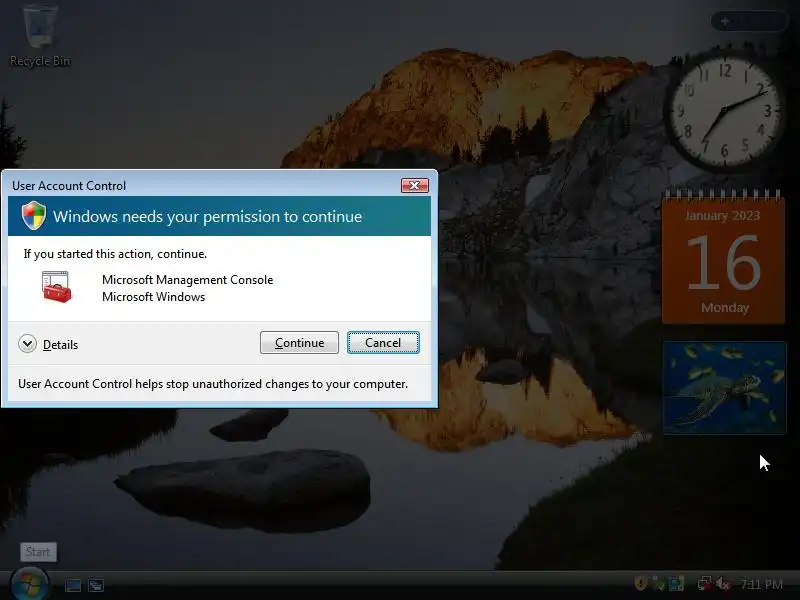Viewport: 800px width, 600px height.
Task: Click 'Windows needs your permission to continue' heading
Action: (207, 217)
